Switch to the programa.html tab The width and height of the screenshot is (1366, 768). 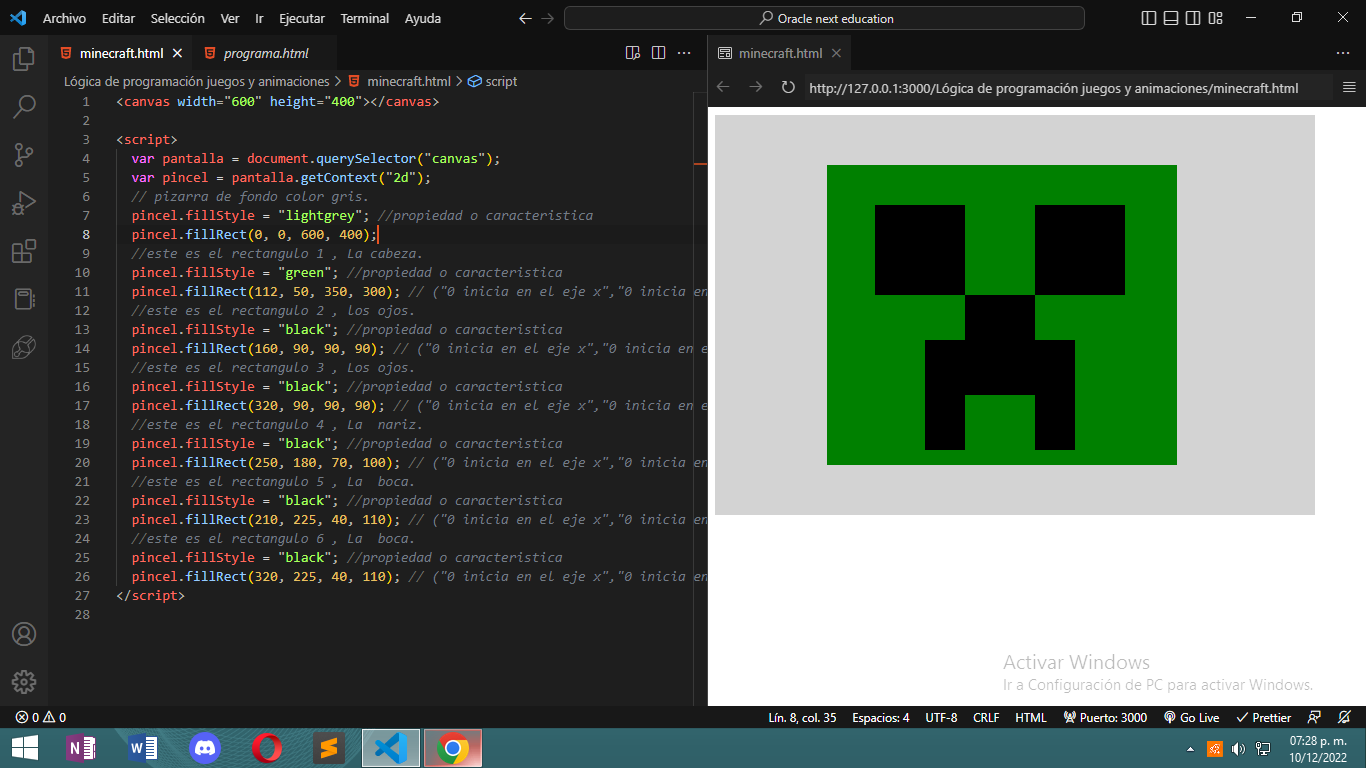click(x=265, y=53)
